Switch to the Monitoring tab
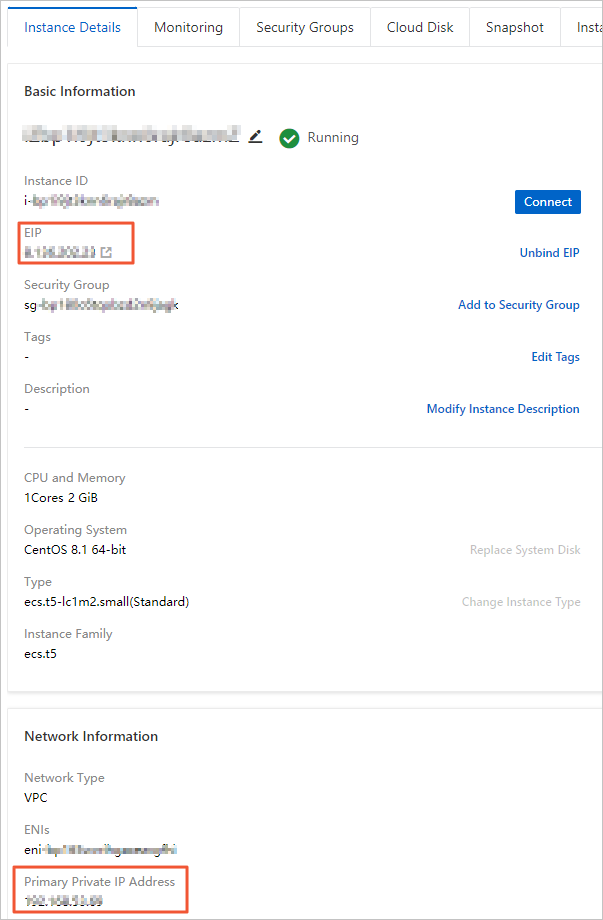The image size is (603, 920). pos(188,27)
